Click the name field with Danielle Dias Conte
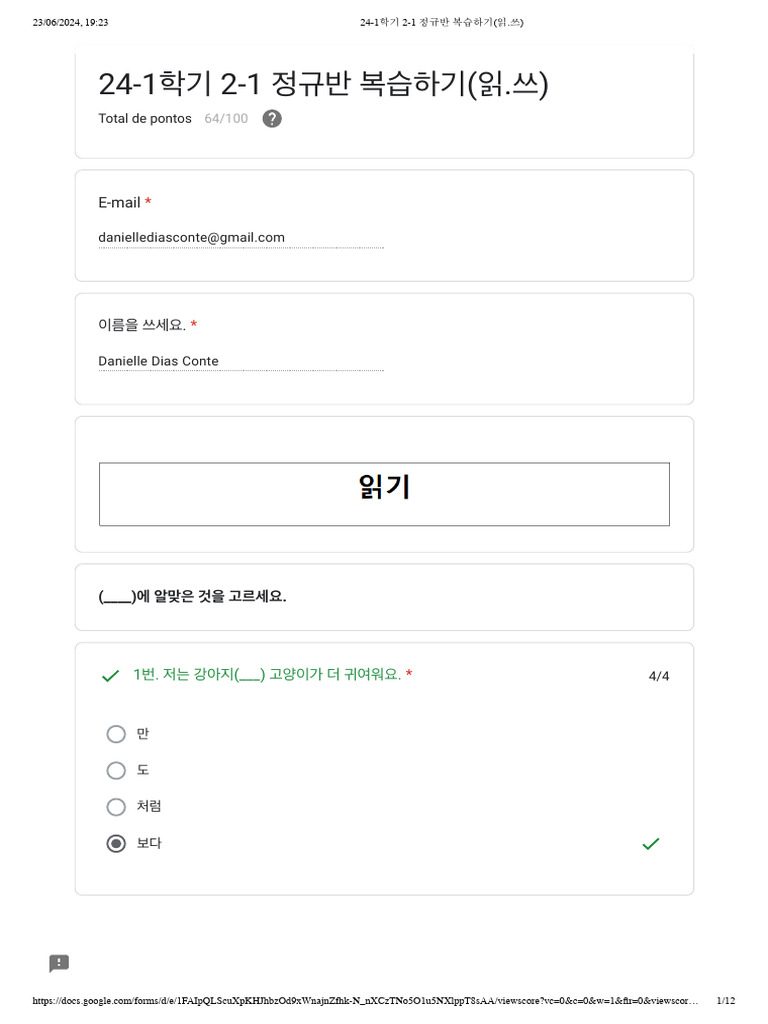This screenshot has height=1024, width=768. tap(240, 361)
